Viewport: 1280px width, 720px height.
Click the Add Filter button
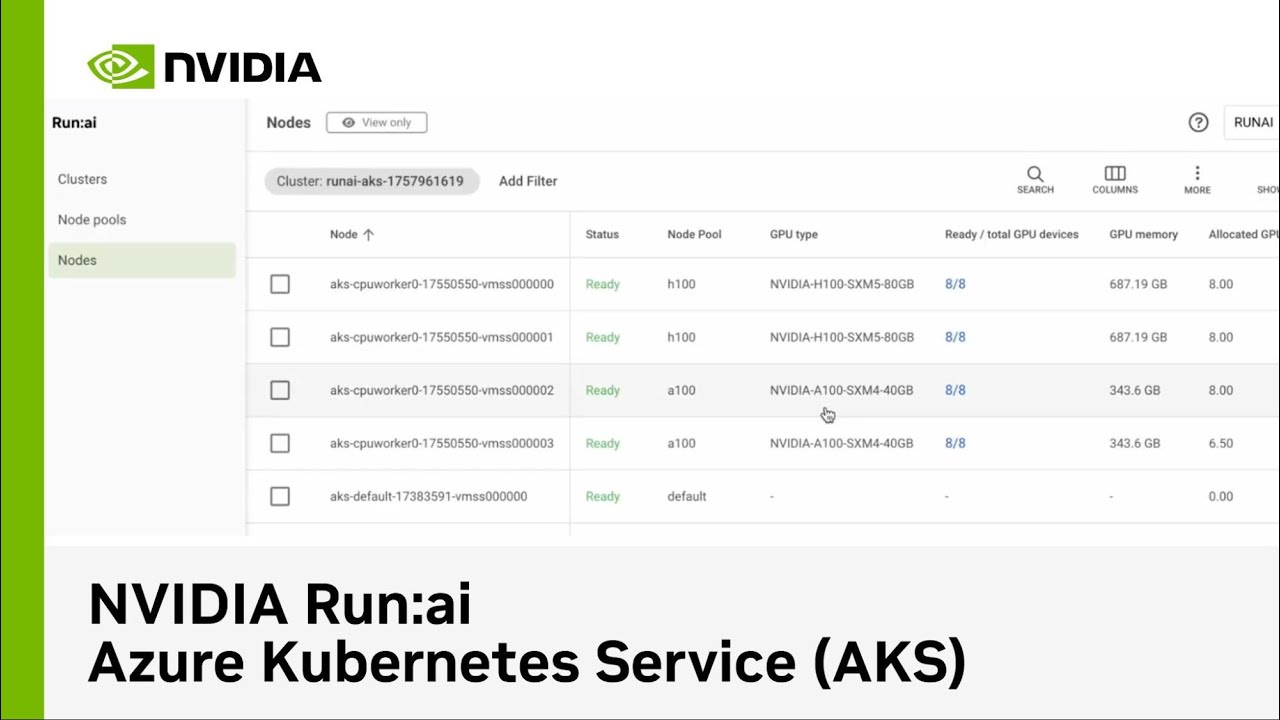528,181
